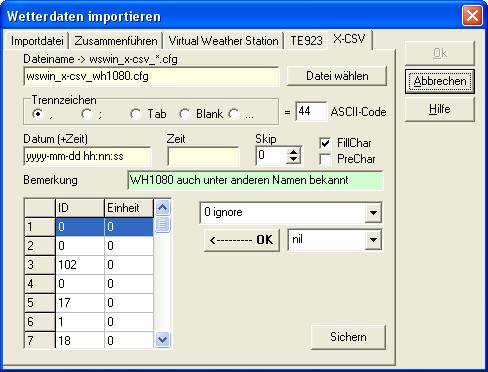Click the ID column header

tap(80, 208)
